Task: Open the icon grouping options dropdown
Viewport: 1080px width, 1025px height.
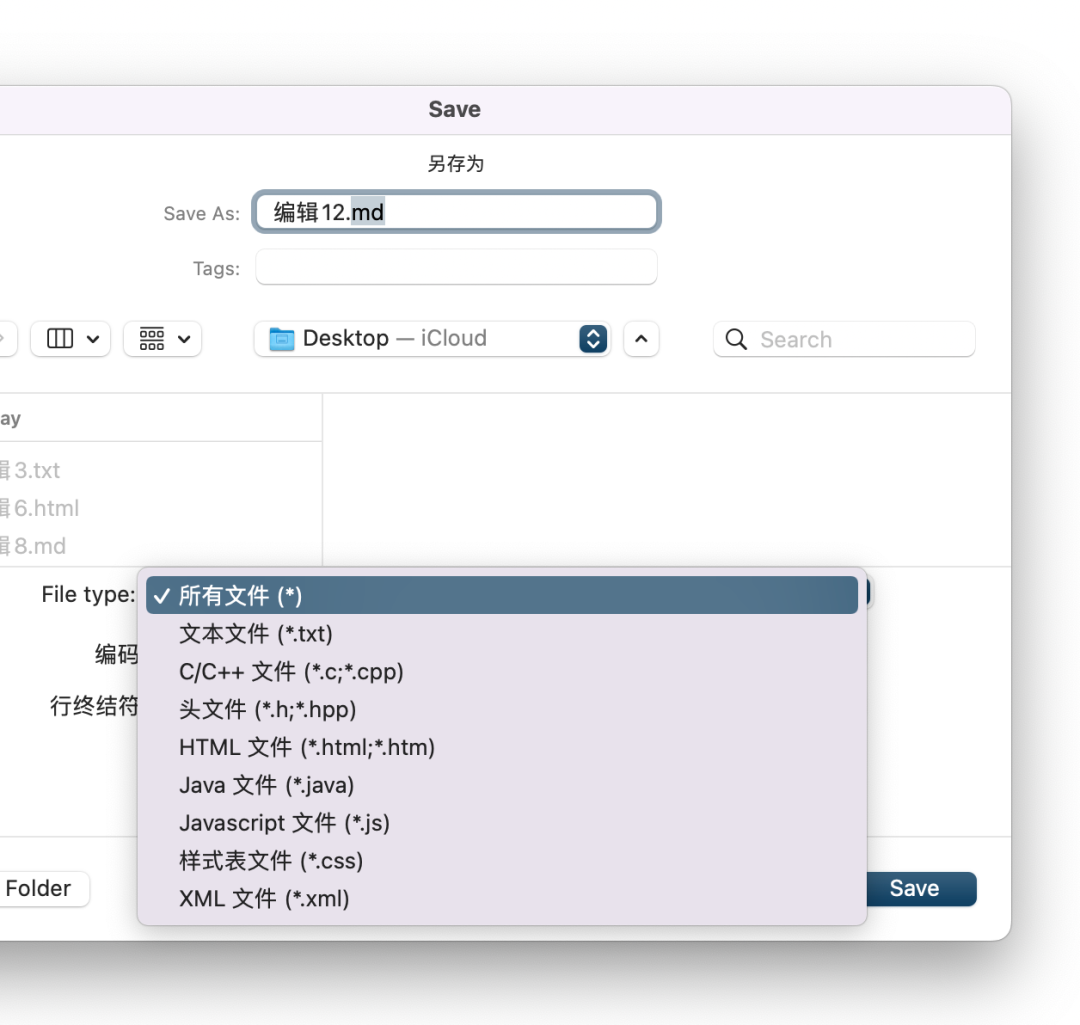Action: pos(163,339)
